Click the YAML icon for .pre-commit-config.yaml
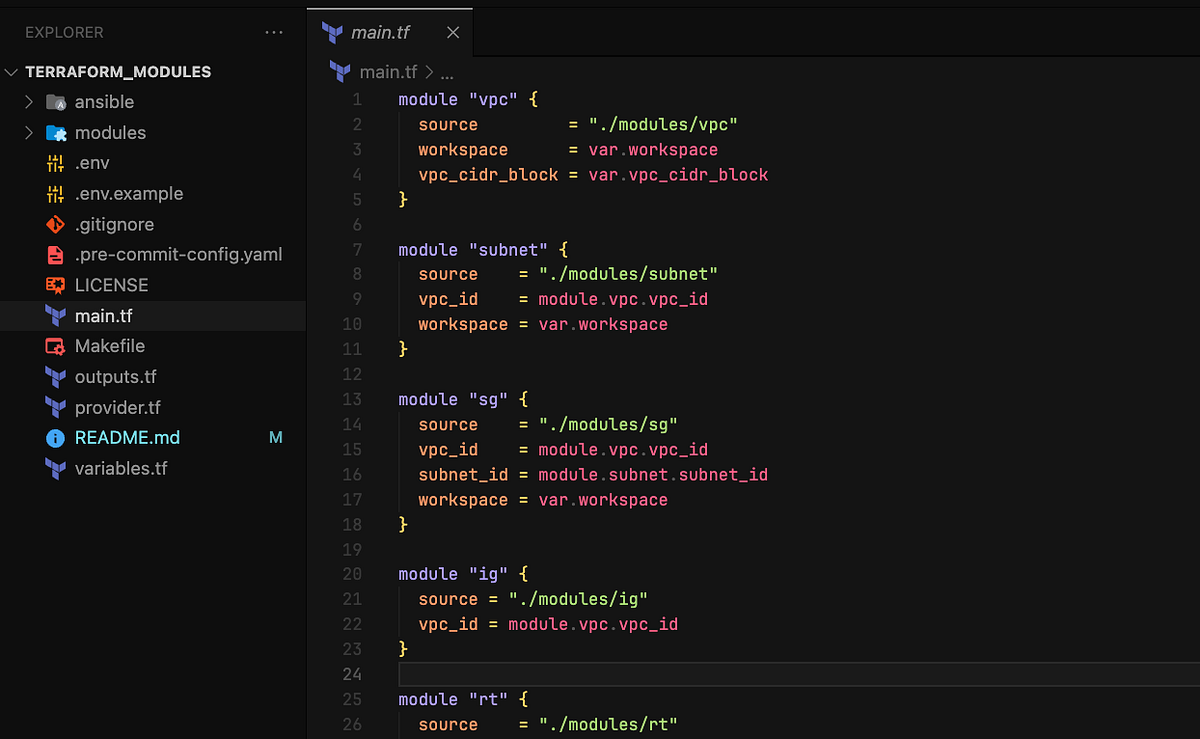 pyautogui.click(x=56, y=254)
